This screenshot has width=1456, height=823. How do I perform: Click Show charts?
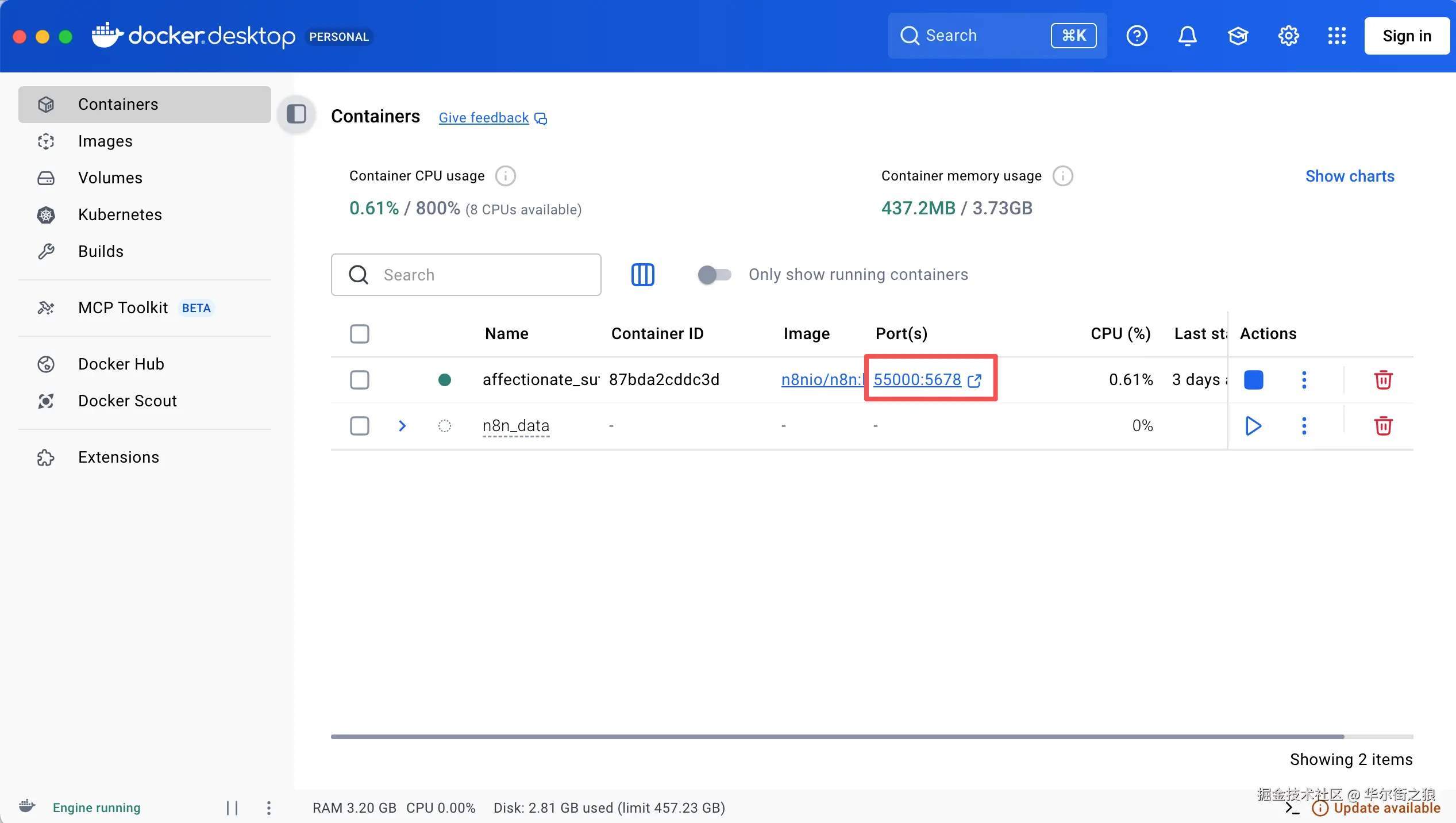(x=1349, y=176)
